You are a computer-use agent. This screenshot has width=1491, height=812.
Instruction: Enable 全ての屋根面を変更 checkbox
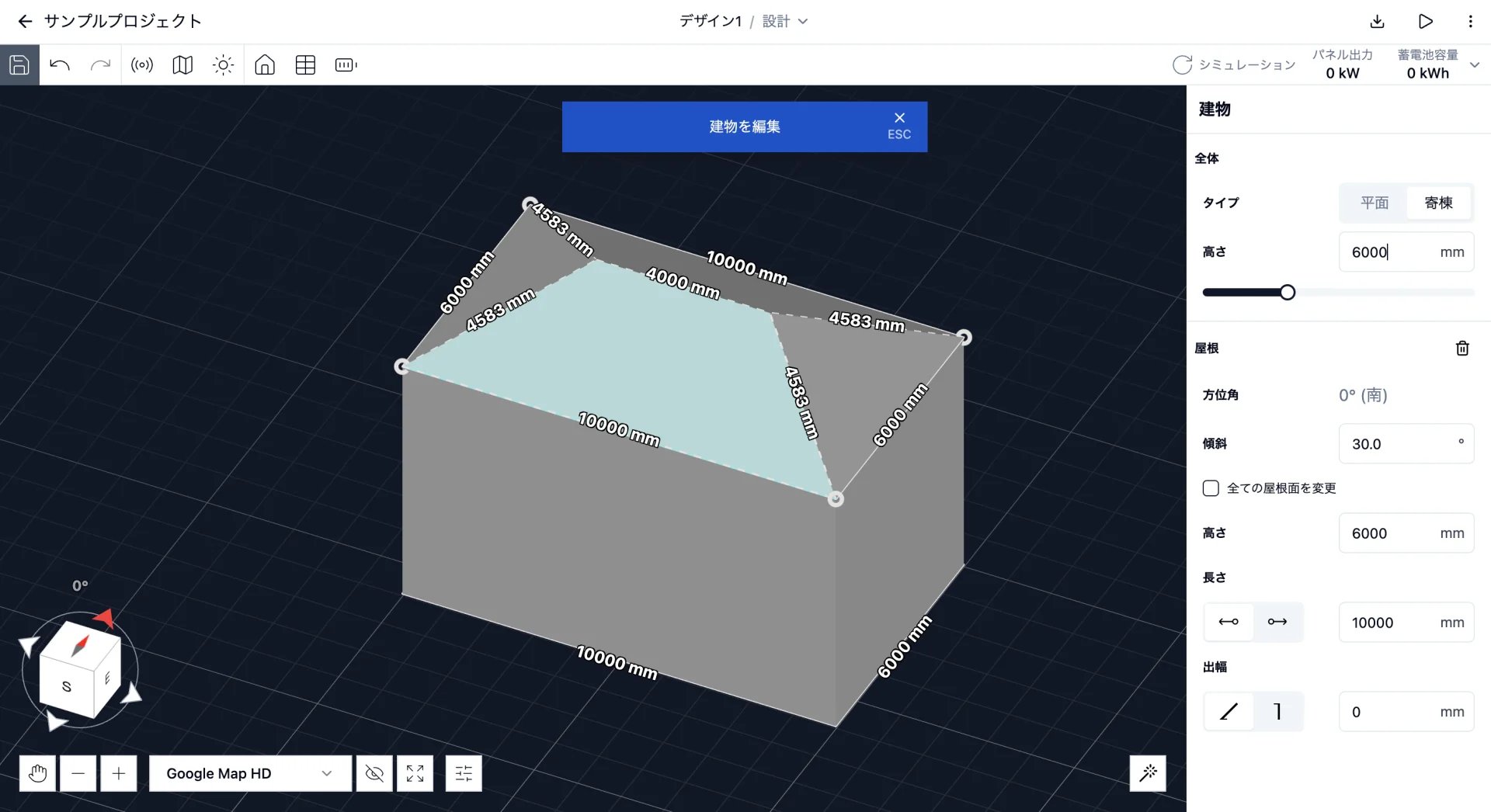[x=1211, y=488]
